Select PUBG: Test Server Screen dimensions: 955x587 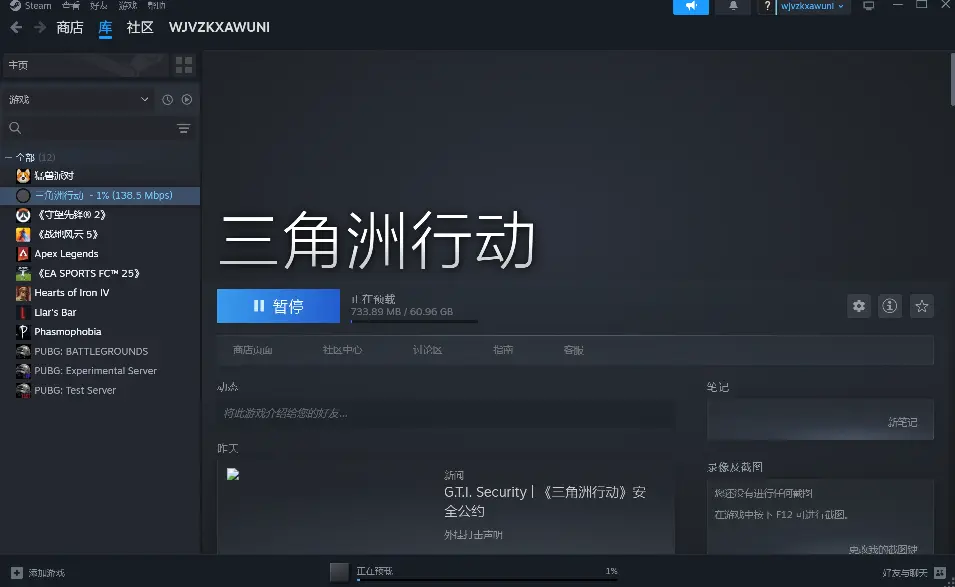pyautogui.click(x=100, y=390)
